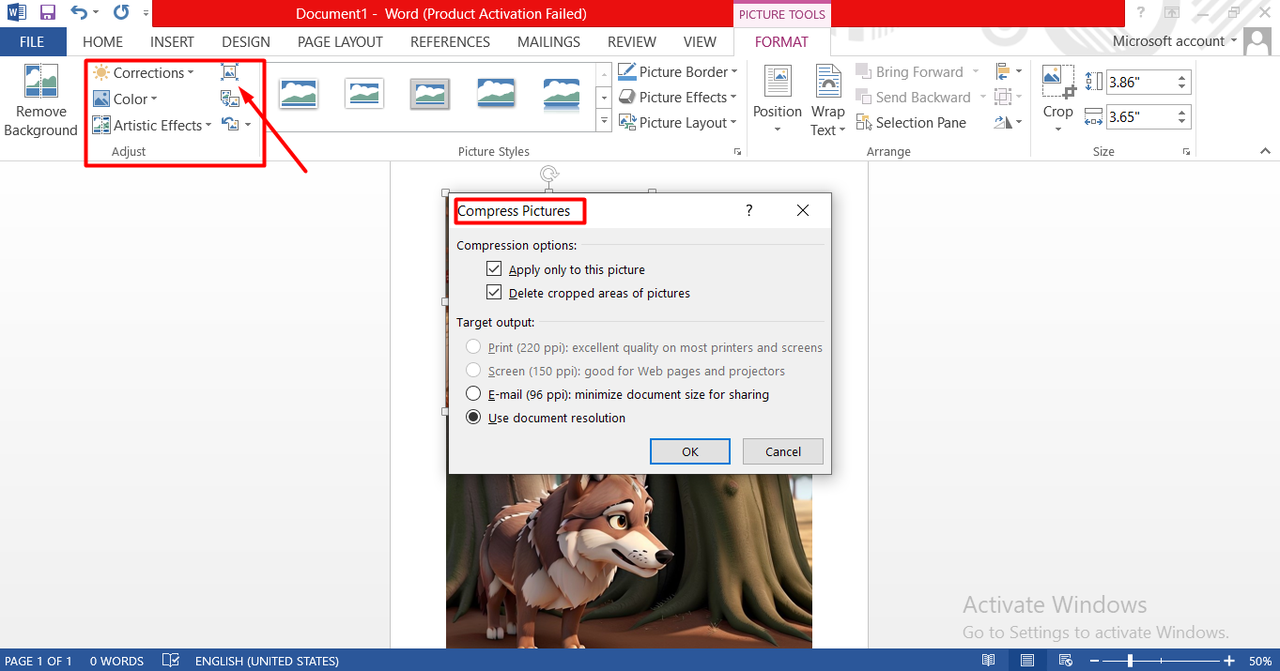The image size is (1280, 671).
Task: Click the Position icon in Arrange group
Action: click(x=777, y=80)
